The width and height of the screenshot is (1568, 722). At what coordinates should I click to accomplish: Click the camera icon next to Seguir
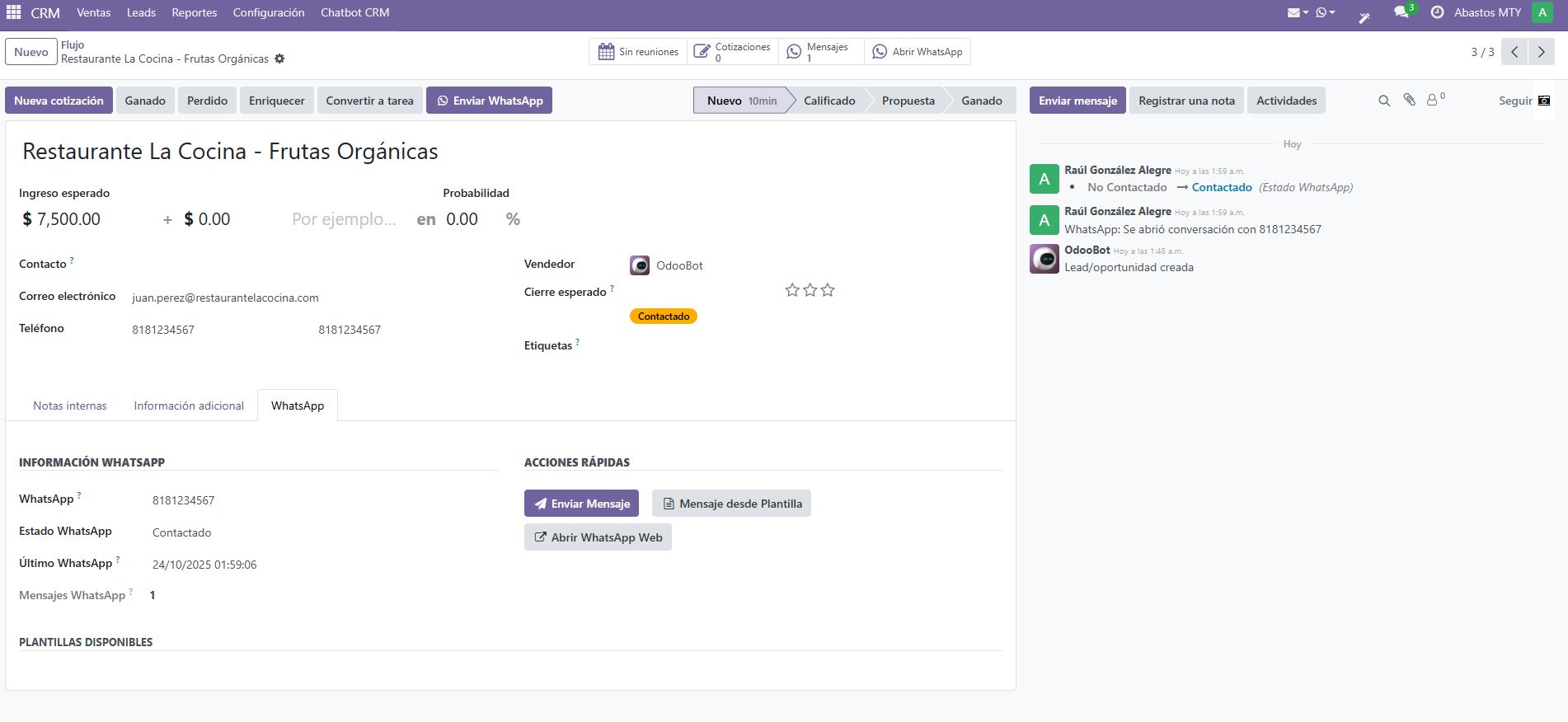coord(1544,101)
